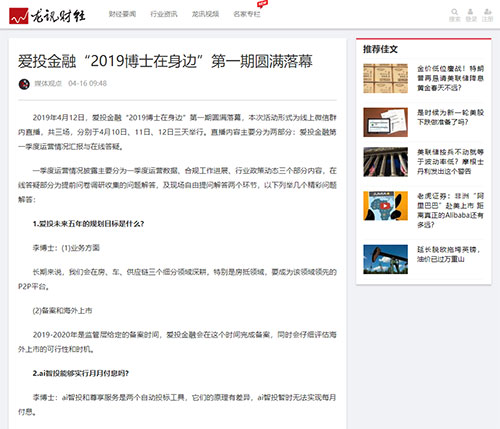Open the 延长脱欧拖垮英镑 article
The width and height of the screenshot is (500, 429).
point(449,254)
